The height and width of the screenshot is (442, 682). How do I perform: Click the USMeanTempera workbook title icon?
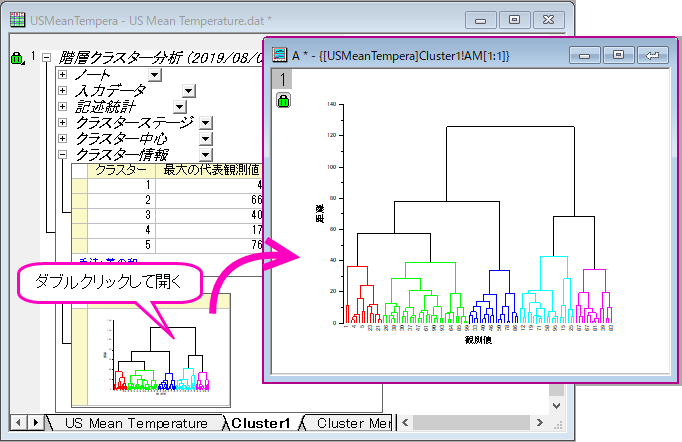click(17, 20)
